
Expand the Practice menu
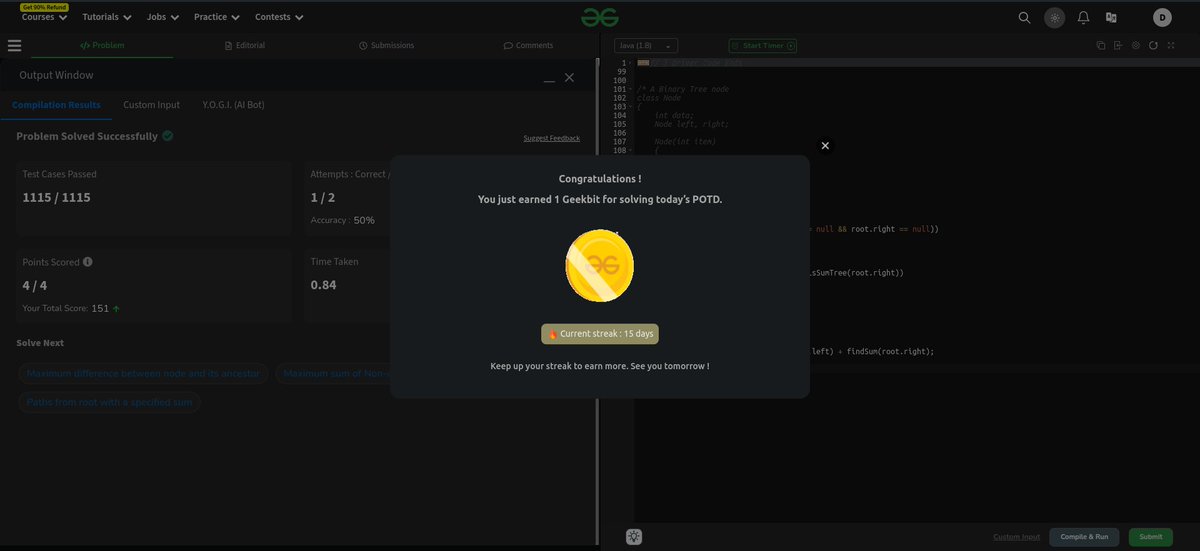coord(217,17)
